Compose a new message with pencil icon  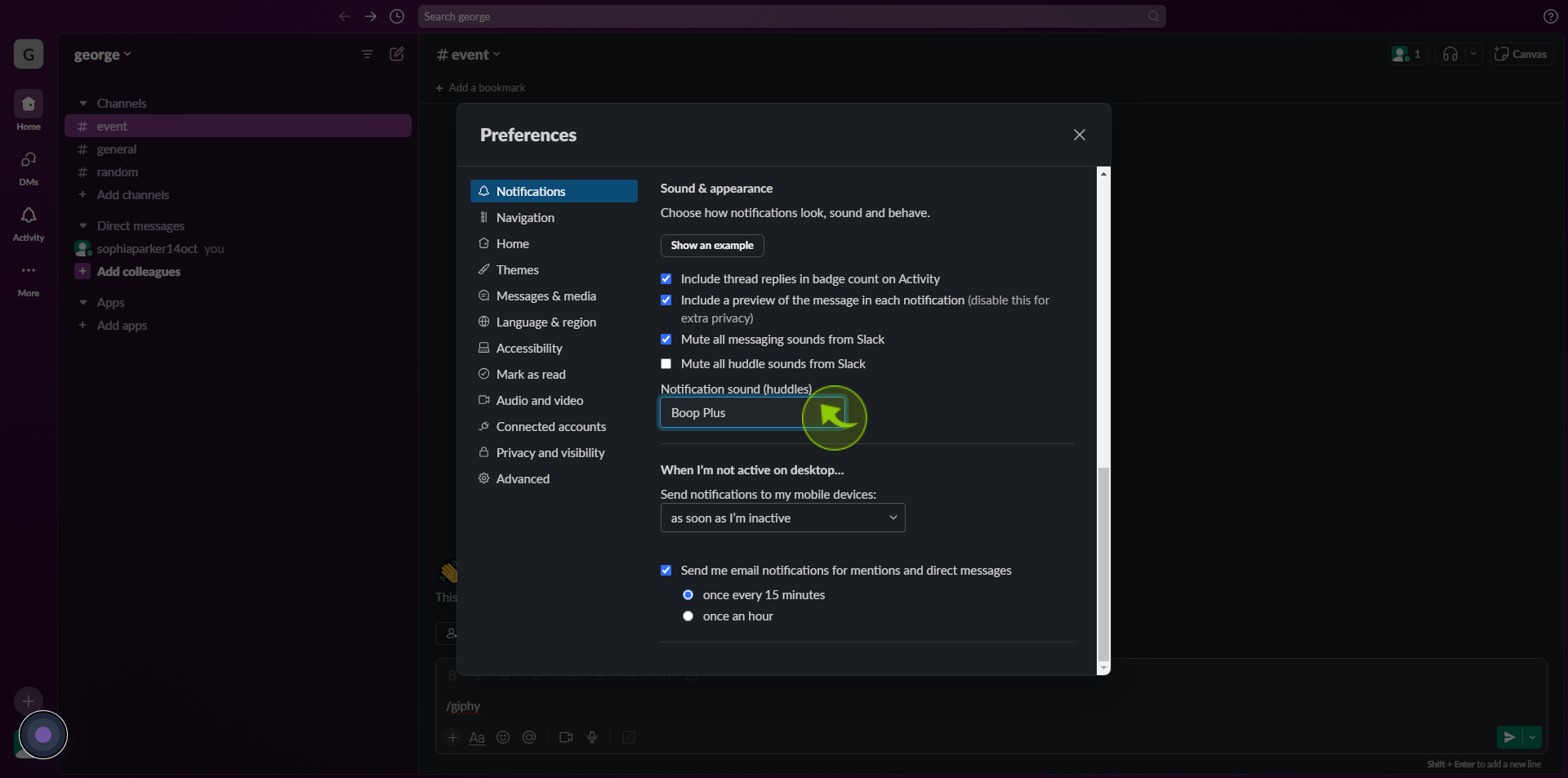(397, 54)
